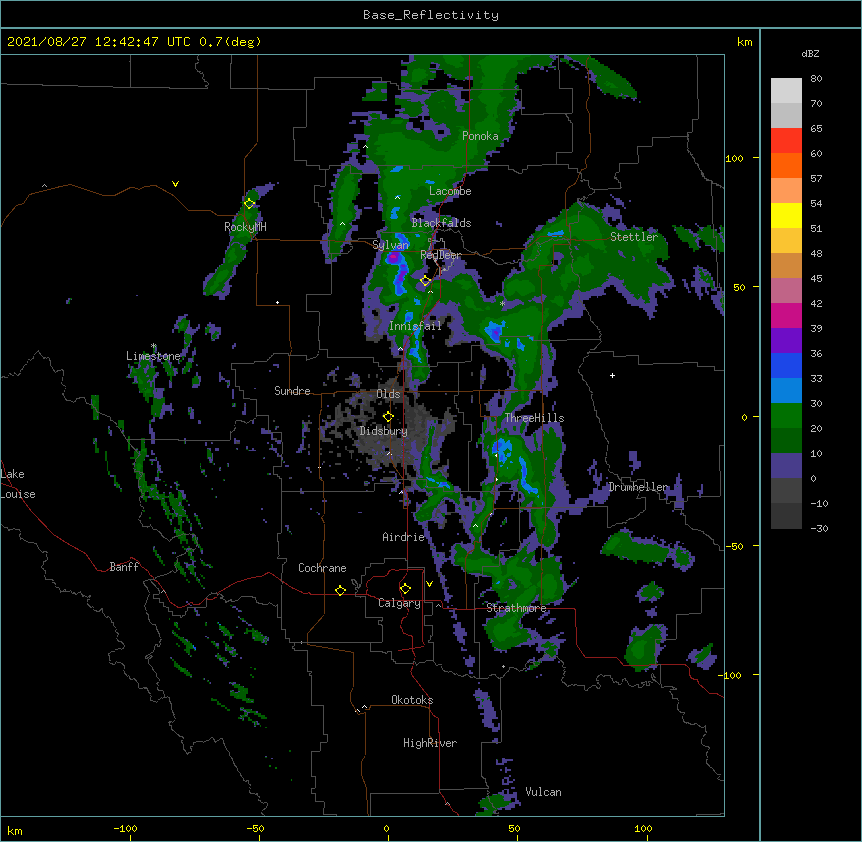Select the magenta 39-42 dBZ legend swatch
Screen dimensions: 862x842
tap(786, 315)
